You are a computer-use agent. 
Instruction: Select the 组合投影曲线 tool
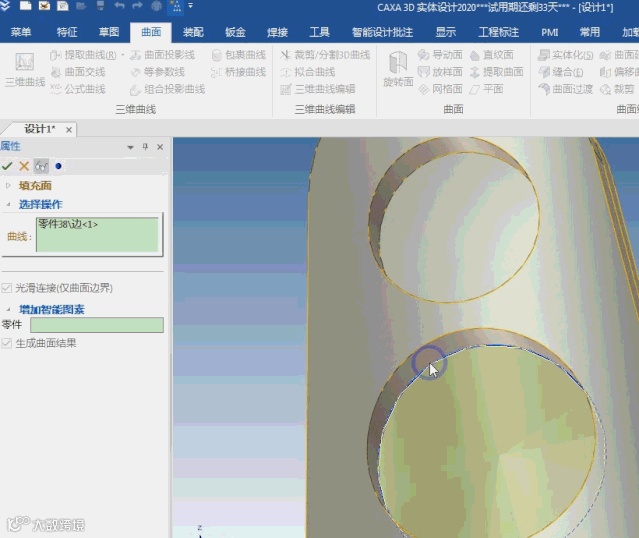(x=167, y=89)
